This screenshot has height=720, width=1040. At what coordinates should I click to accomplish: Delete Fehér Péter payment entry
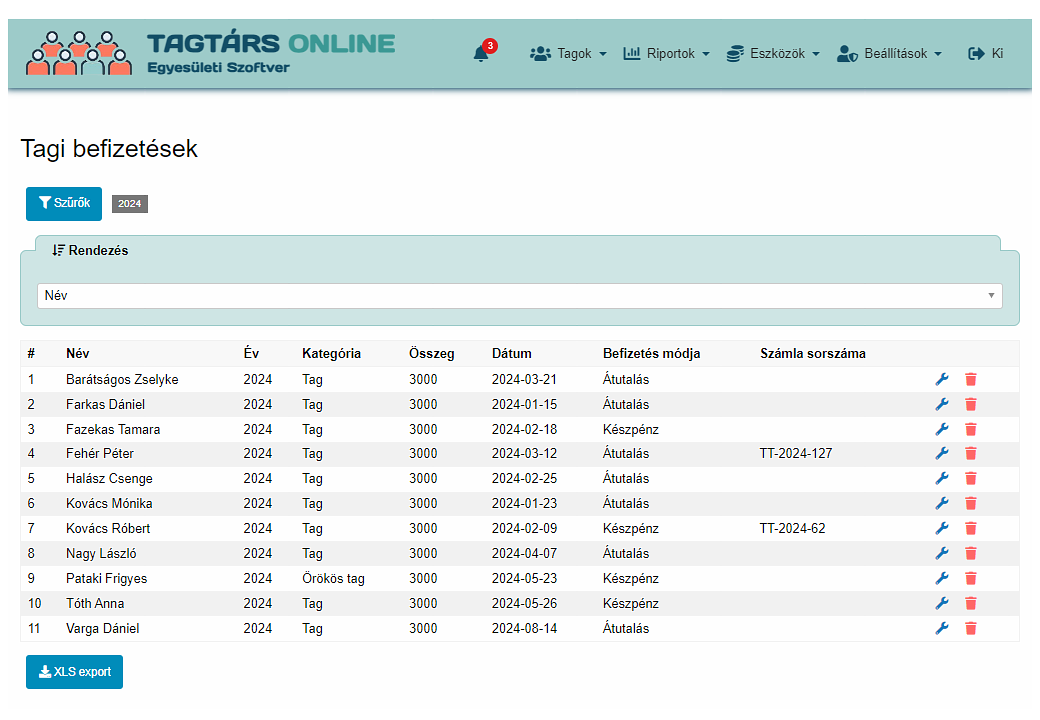[971, 453]
